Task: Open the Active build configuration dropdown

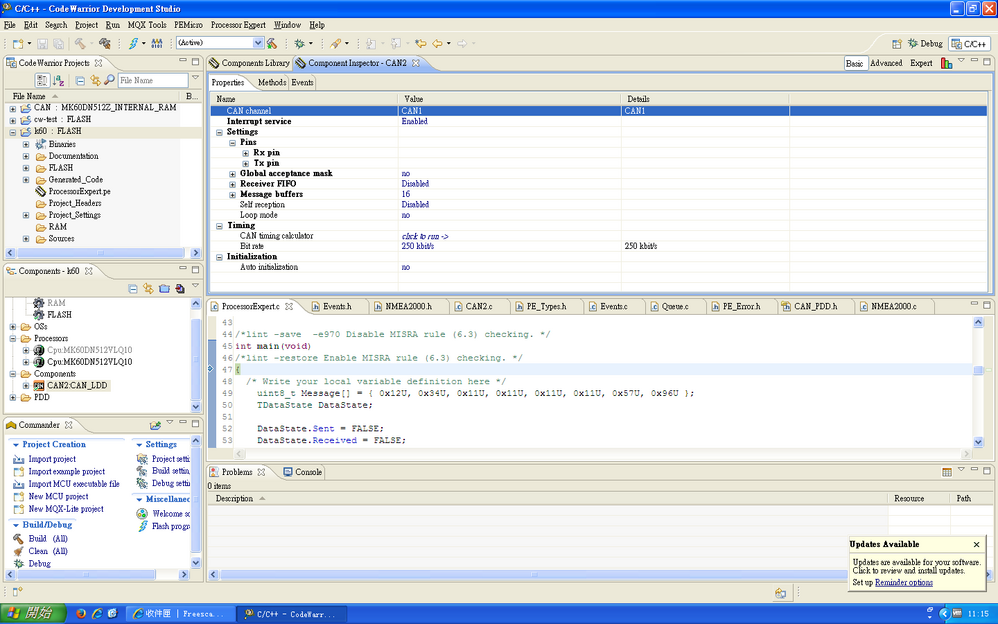Action: click(x=258, y=43)
